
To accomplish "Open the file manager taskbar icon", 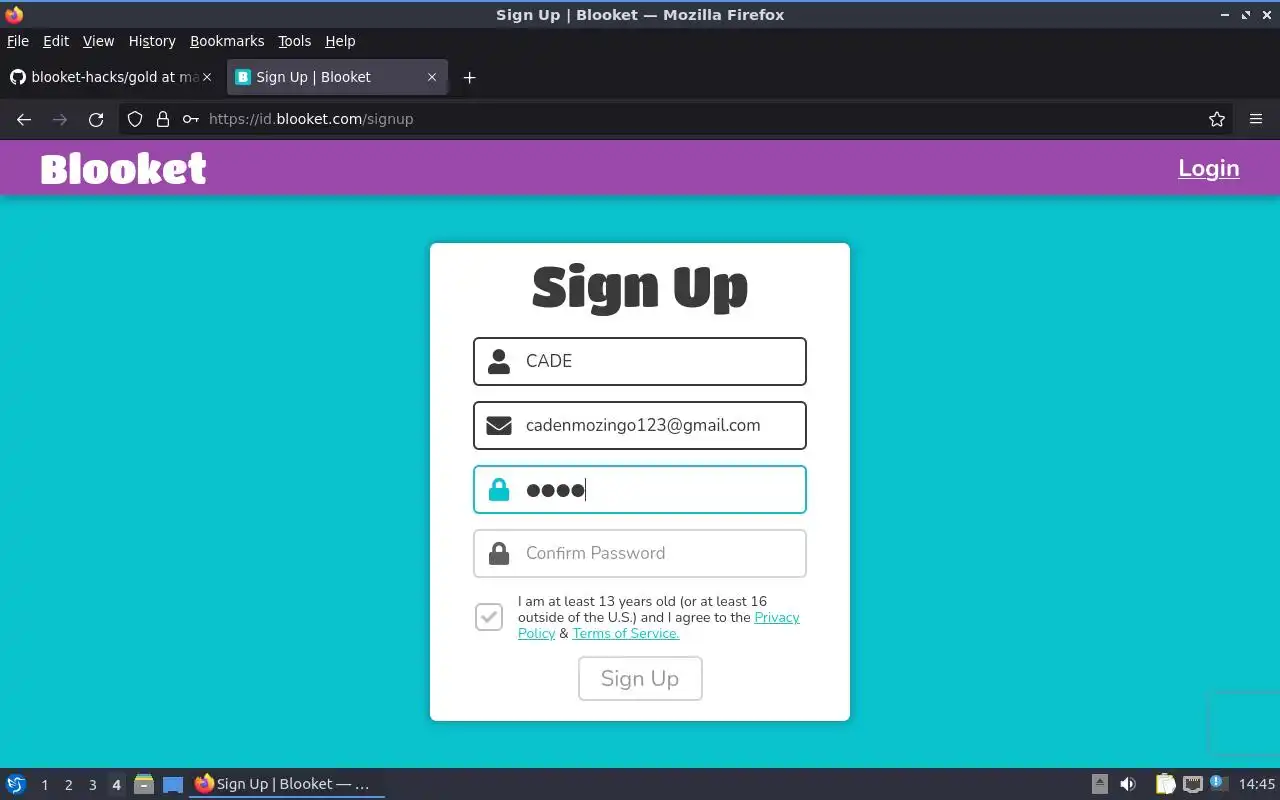I will [x=144, y=784].
